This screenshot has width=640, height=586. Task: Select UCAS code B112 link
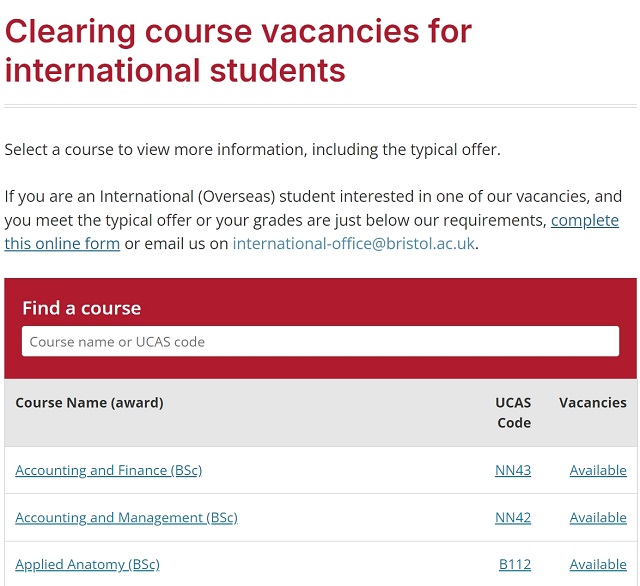point(515,564)
